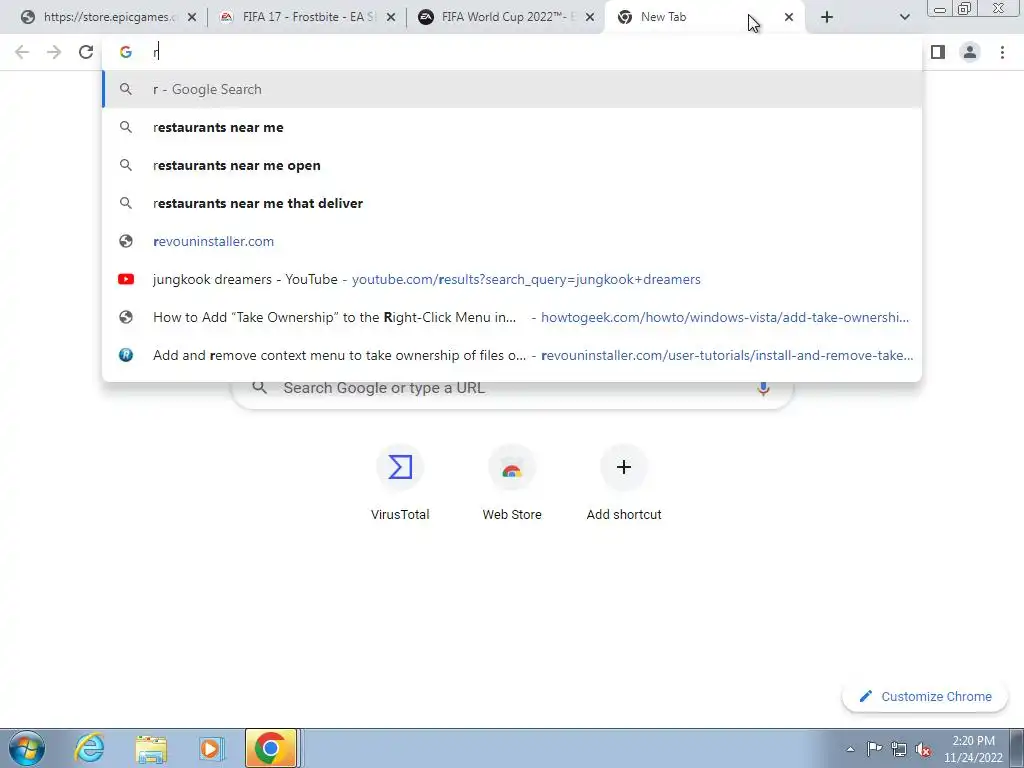Select the 'r - Google Search' suggestion
Screen dimensions: 1024x768
512,89
